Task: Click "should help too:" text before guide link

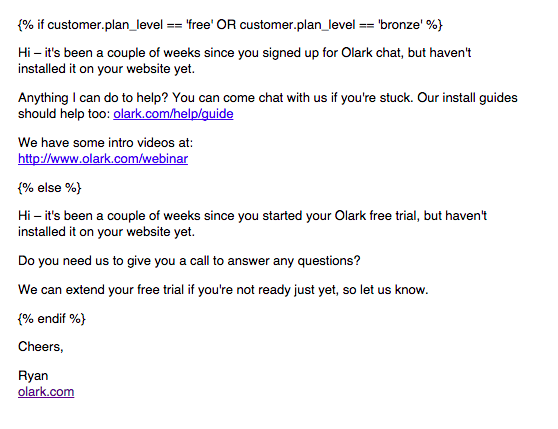Action: (x=64, y=114)
